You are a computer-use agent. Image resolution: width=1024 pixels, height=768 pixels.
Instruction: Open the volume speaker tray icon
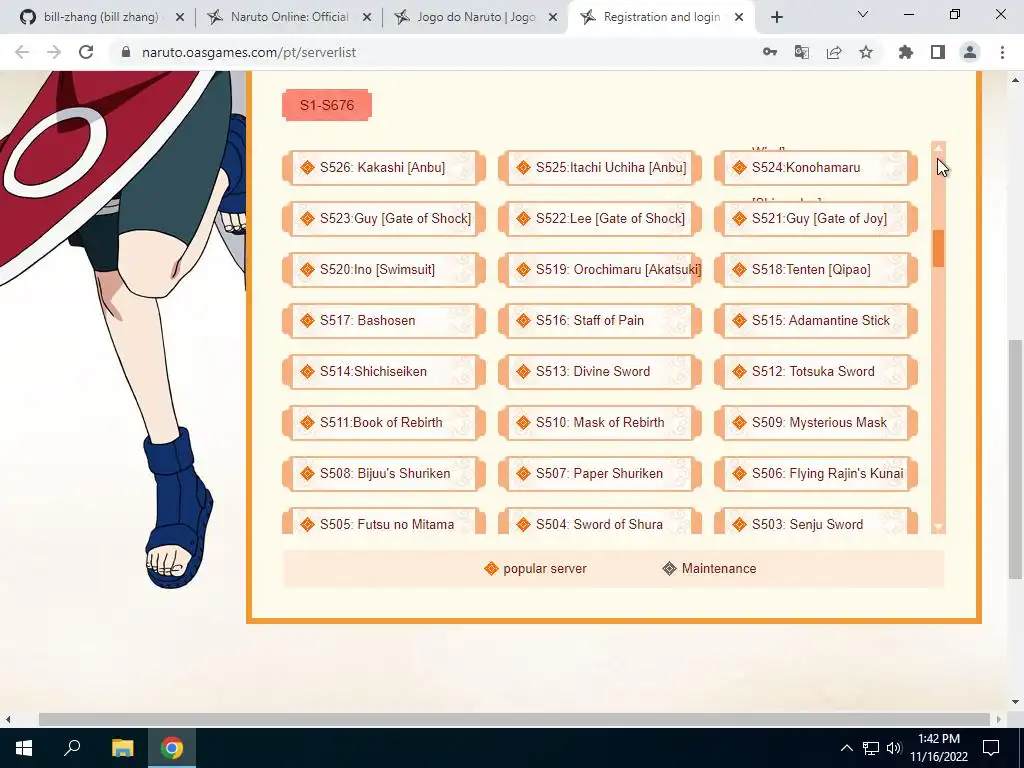894,748
